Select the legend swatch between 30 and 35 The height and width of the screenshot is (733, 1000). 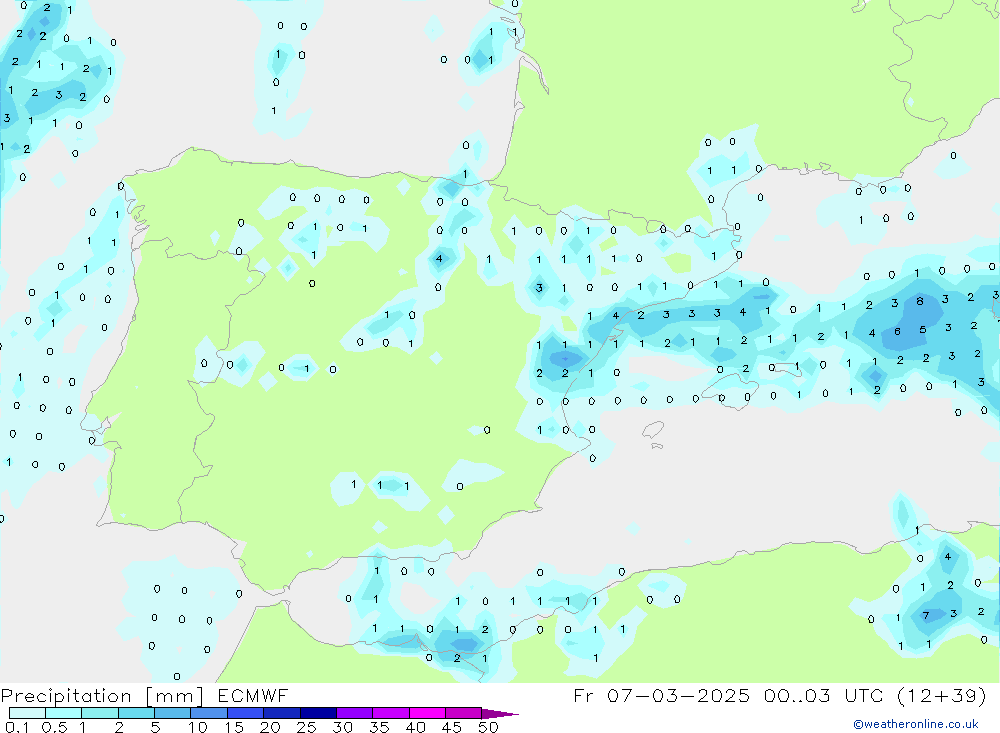coord(354,713)
